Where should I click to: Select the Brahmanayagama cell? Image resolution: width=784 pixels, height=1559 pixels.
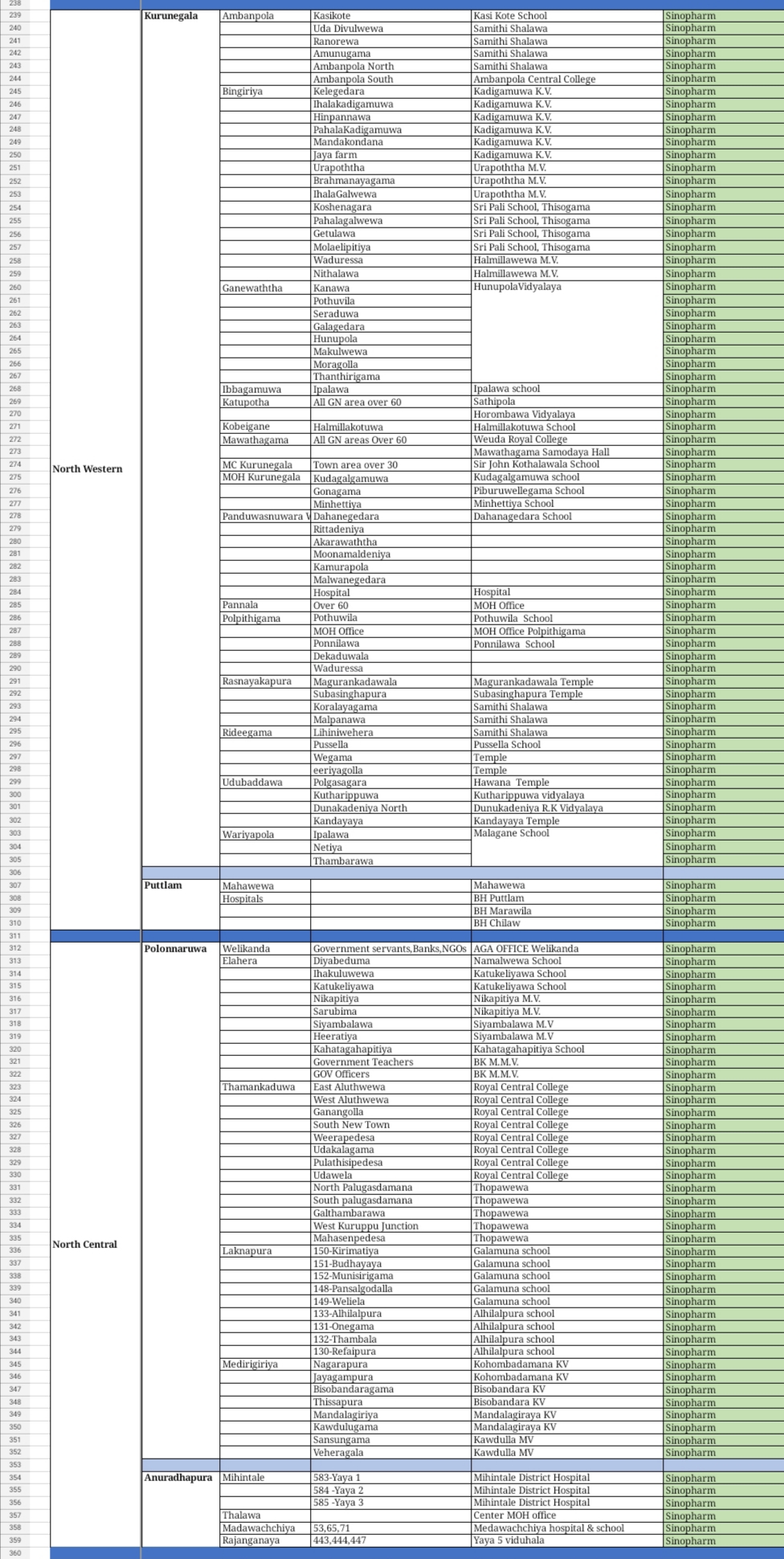(x=391, y=181)
